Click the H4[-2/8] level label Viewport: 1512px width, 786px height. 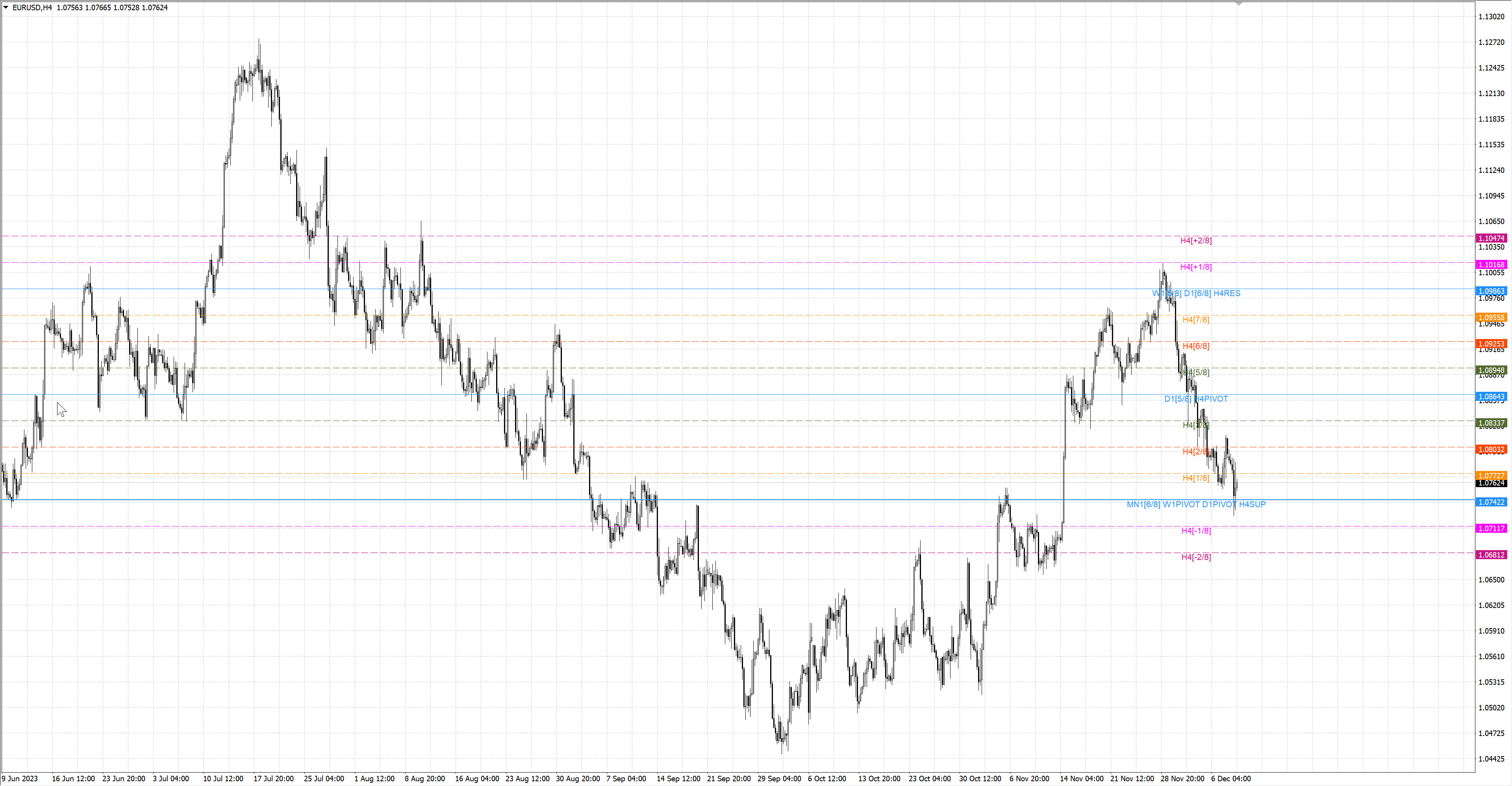click(x=1196, y=557)
